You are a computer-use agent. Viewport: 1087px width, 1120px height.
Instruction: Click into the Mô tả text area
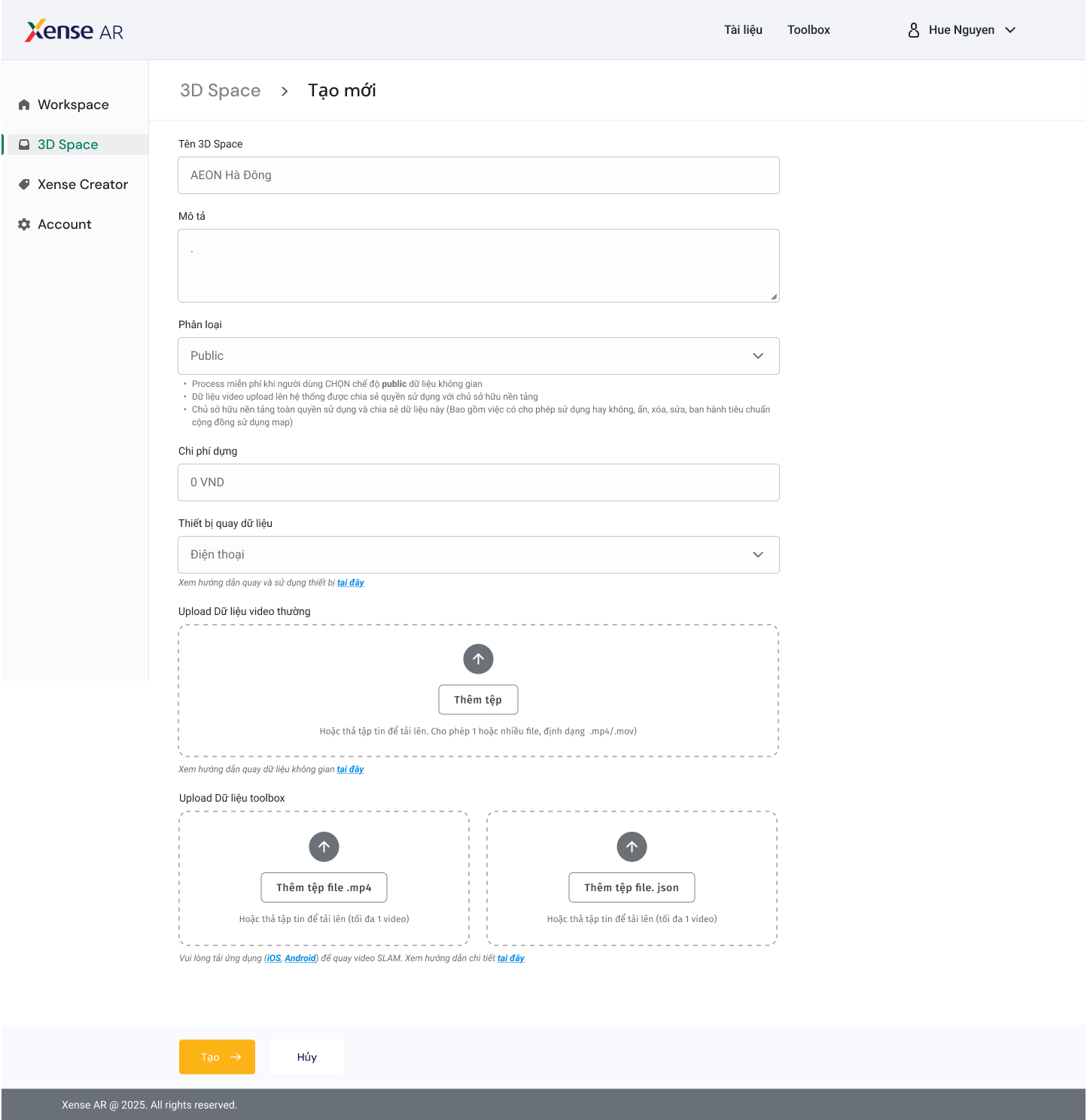[x=478, y=266]
